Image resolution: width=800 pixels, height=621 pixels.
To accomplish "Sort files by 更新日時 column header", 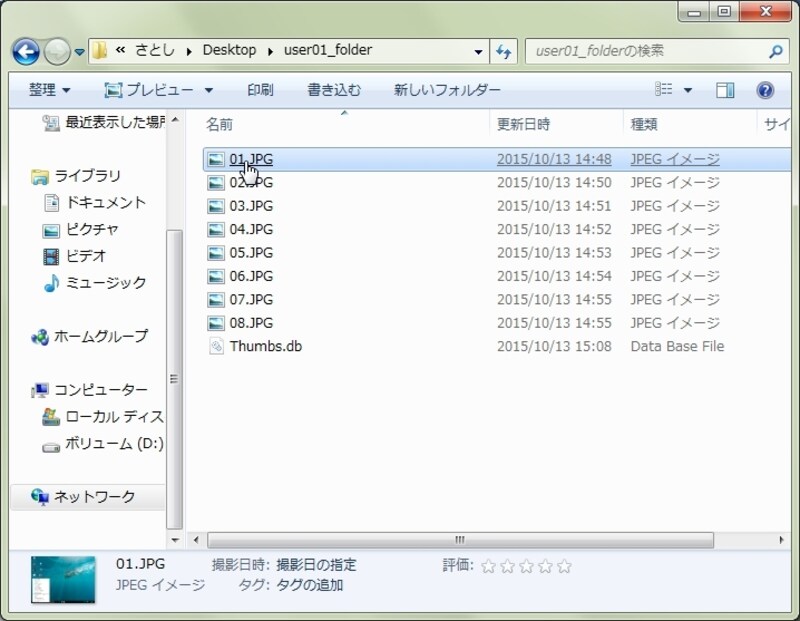I will pos(523,124).
